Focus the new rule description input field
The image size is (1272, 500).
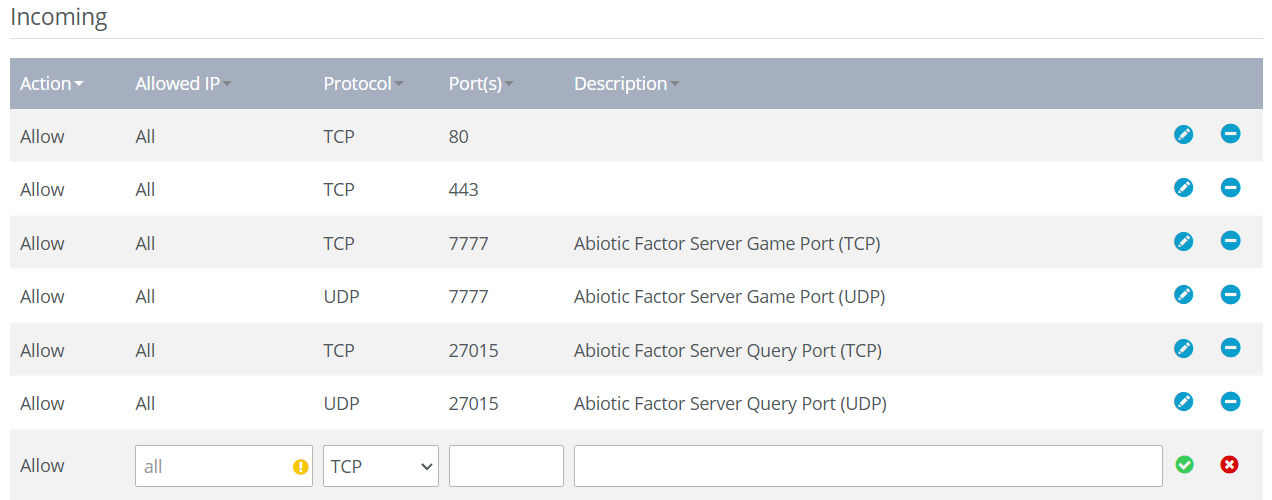[x=868, y=466]
